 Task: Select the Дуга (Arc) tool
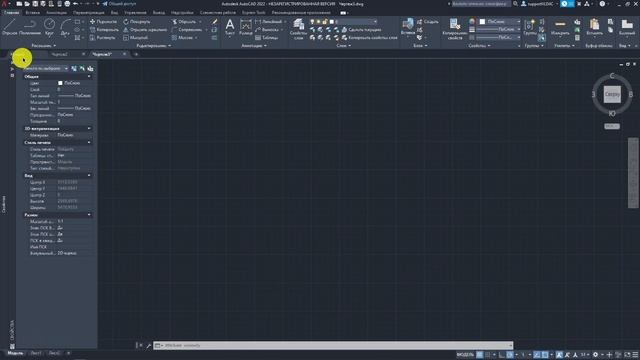pyautogui.click(x=65, y=27)
